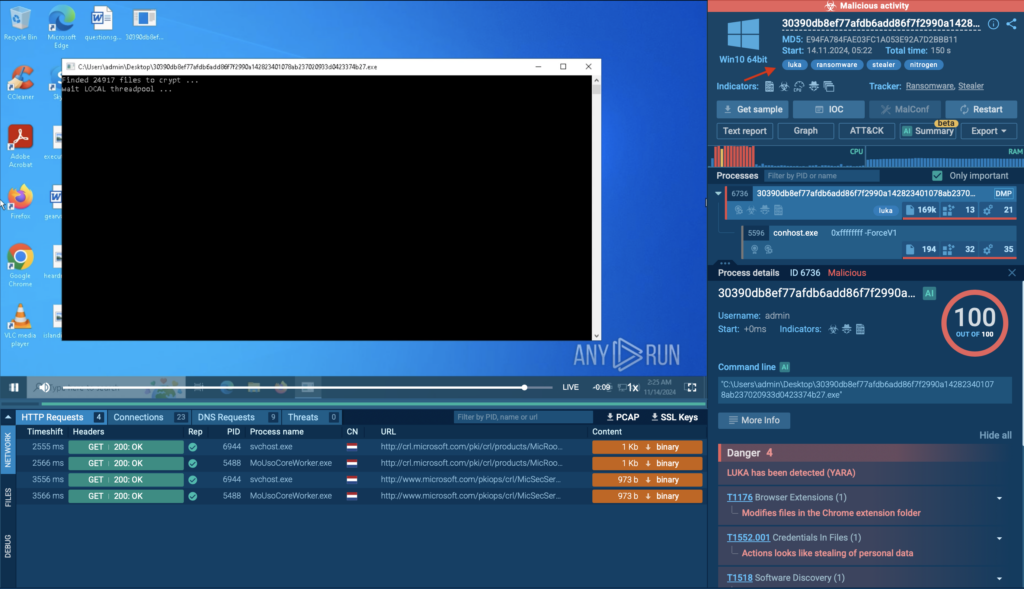This screenshot has height=589, width=1024.
Task: Download the PCAP file
Action: (623, 417)
